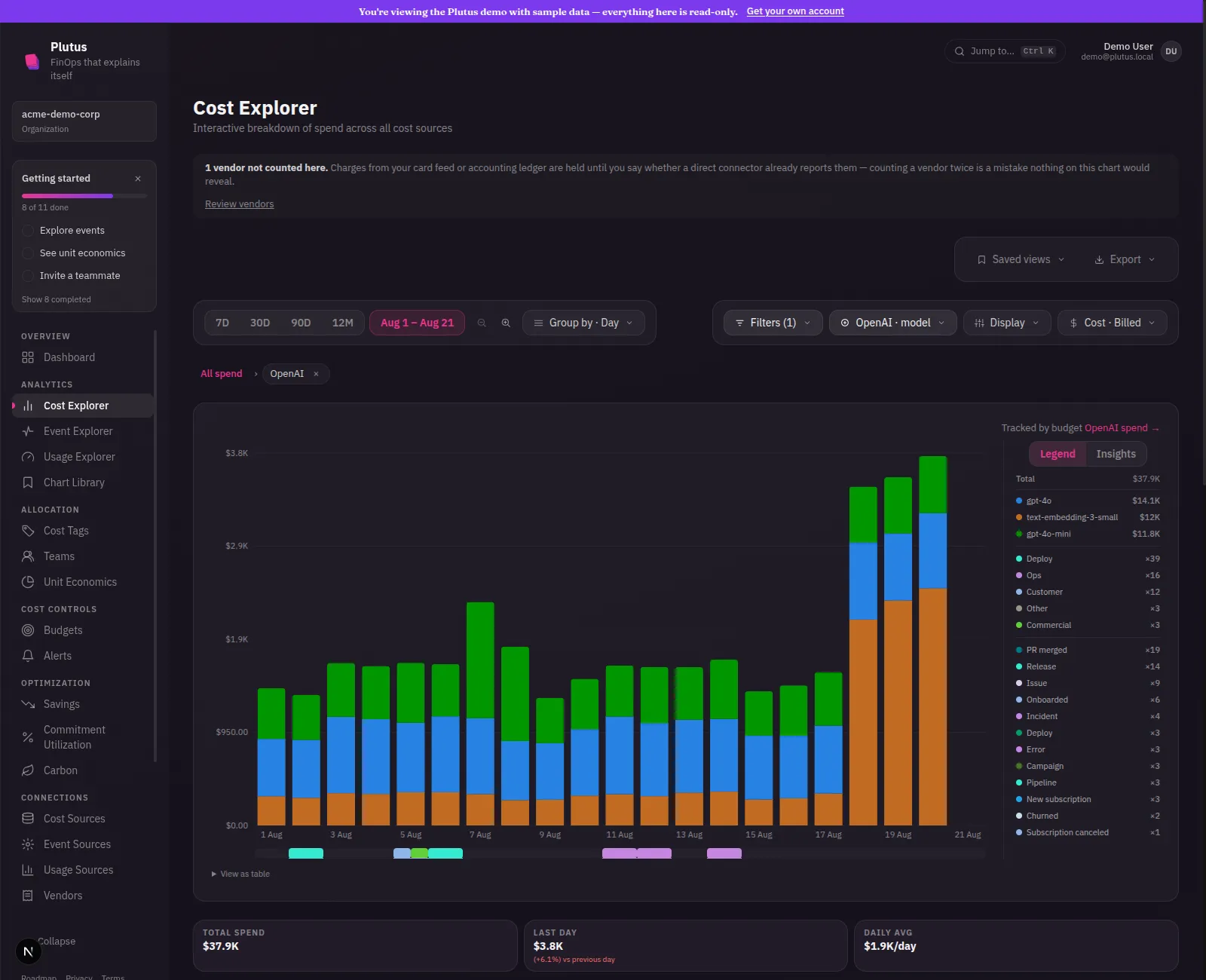
Task: Click Review vendors link
Action: point(240,204)
